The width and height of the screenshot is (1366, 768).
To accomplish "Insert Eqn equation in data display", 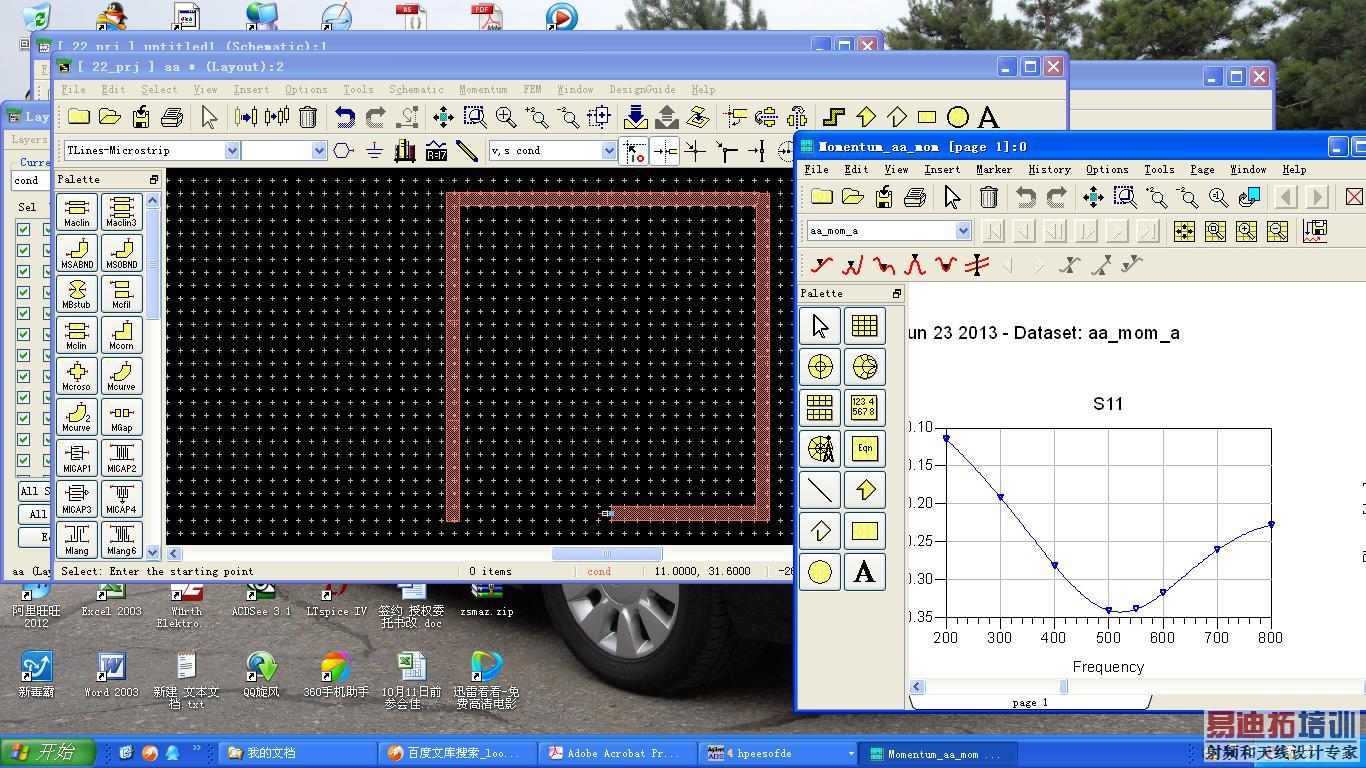I will (x=864, y=449).
